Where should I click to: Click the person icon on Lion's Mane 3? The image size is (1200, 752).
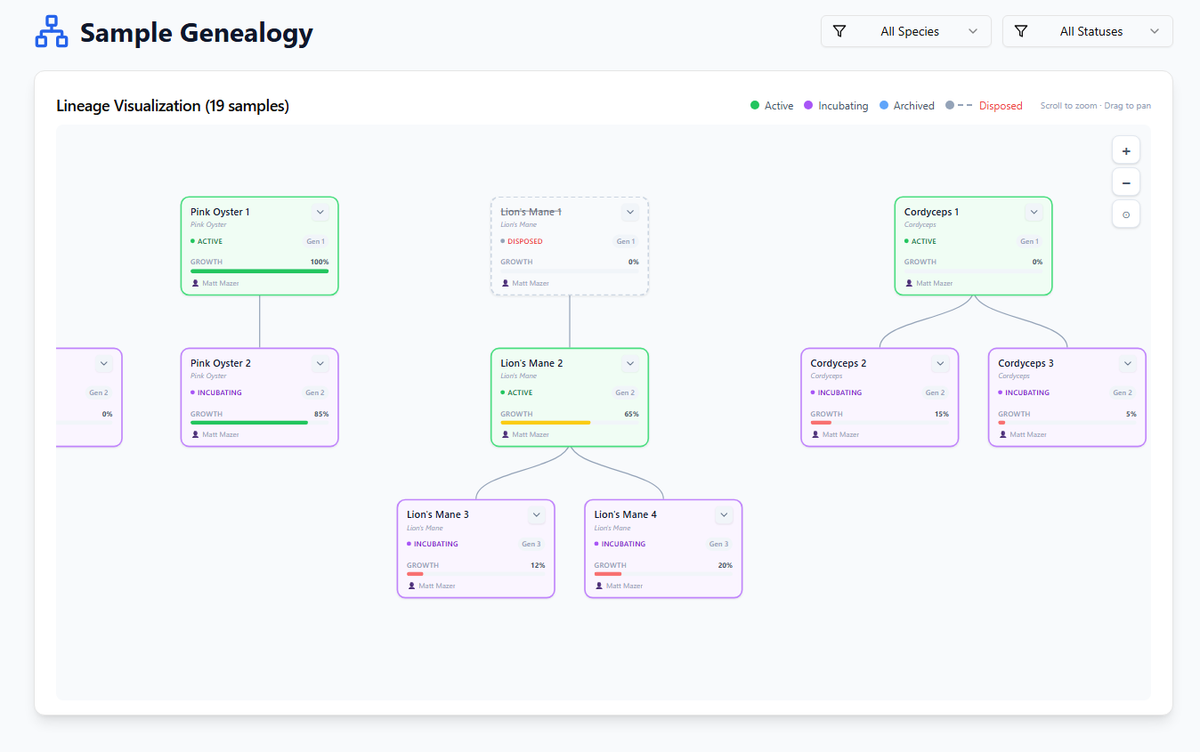coord(411,586)
